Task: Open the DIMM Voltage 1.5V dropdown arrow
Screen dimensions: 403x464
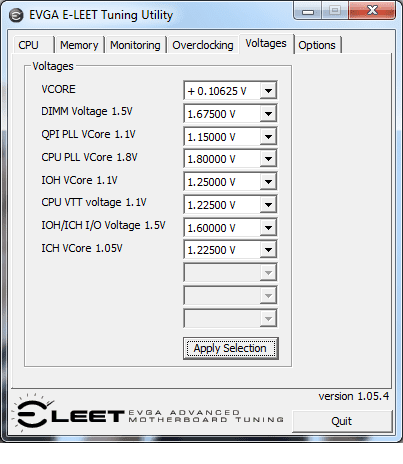Action: pyautogui.click(x=268, y=114)
